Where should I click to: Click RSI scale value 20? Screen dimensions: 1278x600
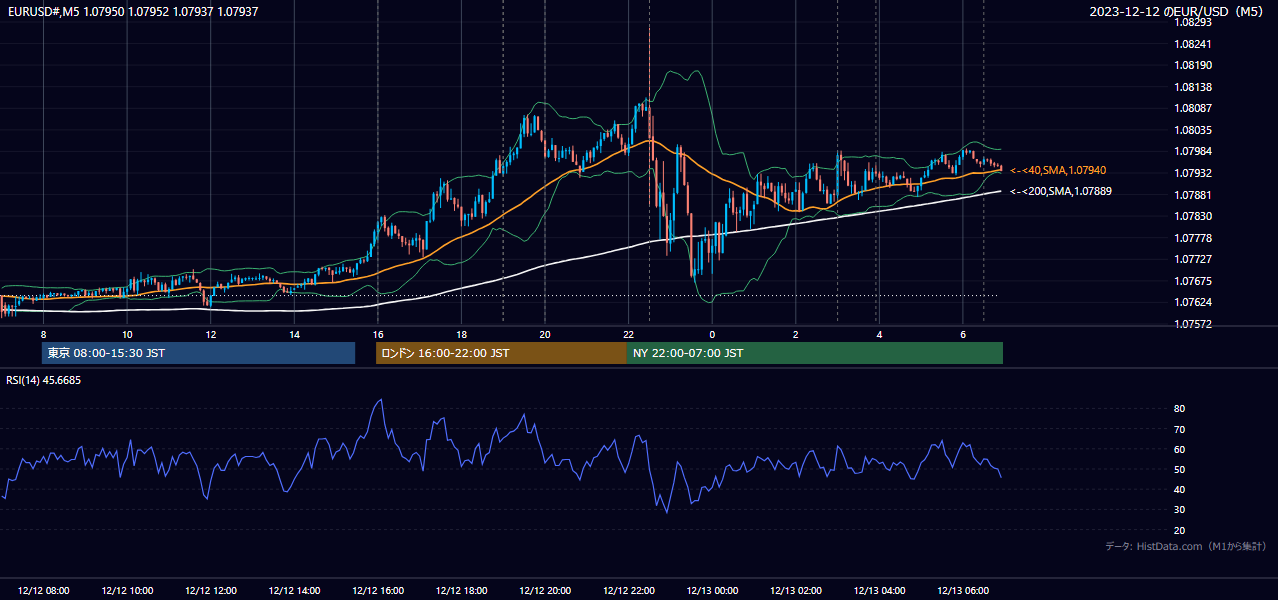[x=1180, y=530]
